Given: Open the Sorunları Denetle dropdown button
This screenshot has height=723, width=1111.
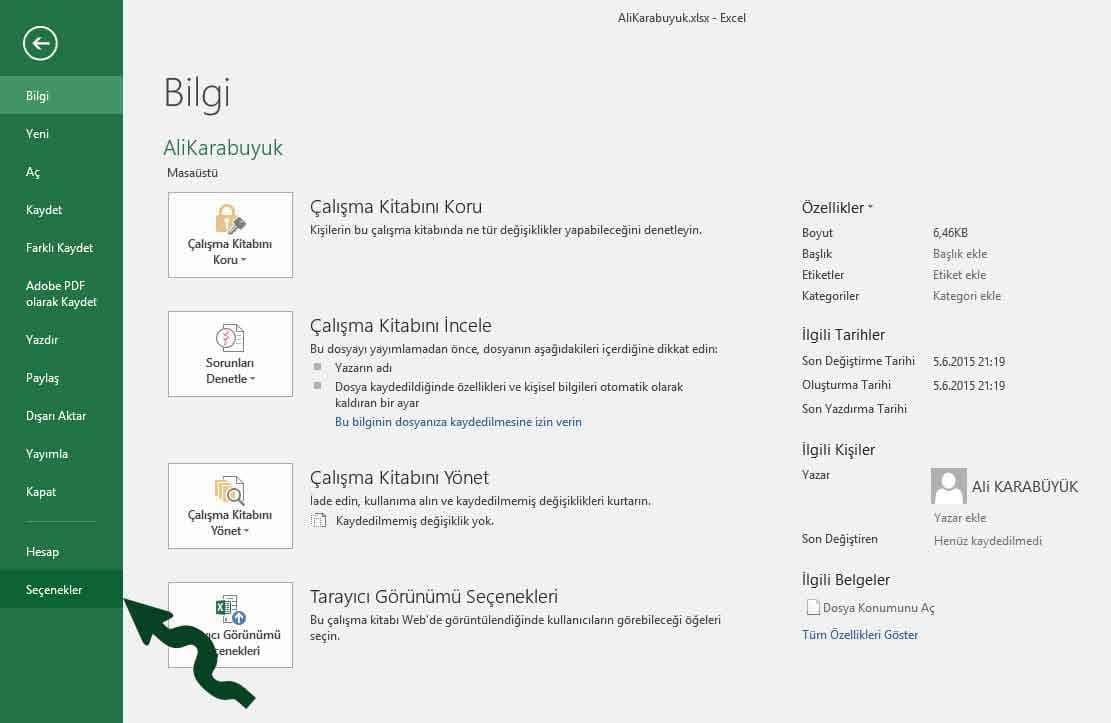Looking at the screenshot, I should [x=230, y=354].
